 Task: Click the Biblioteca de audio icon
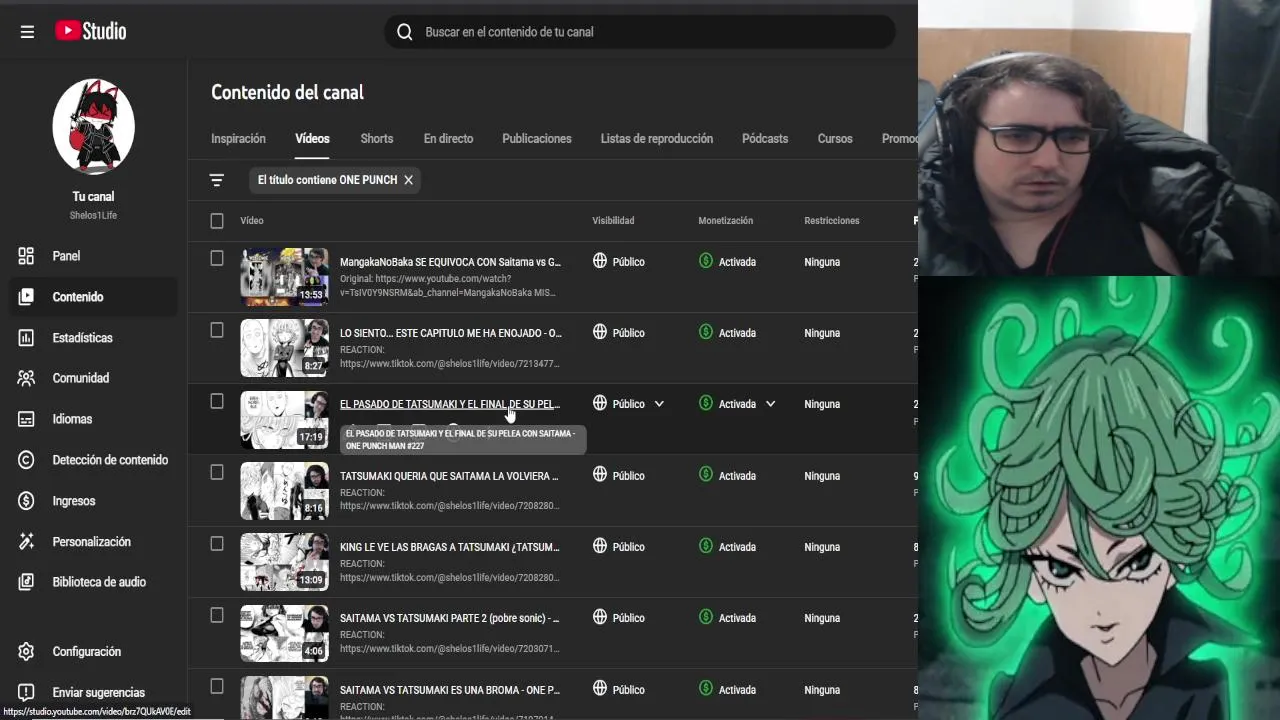26,582
